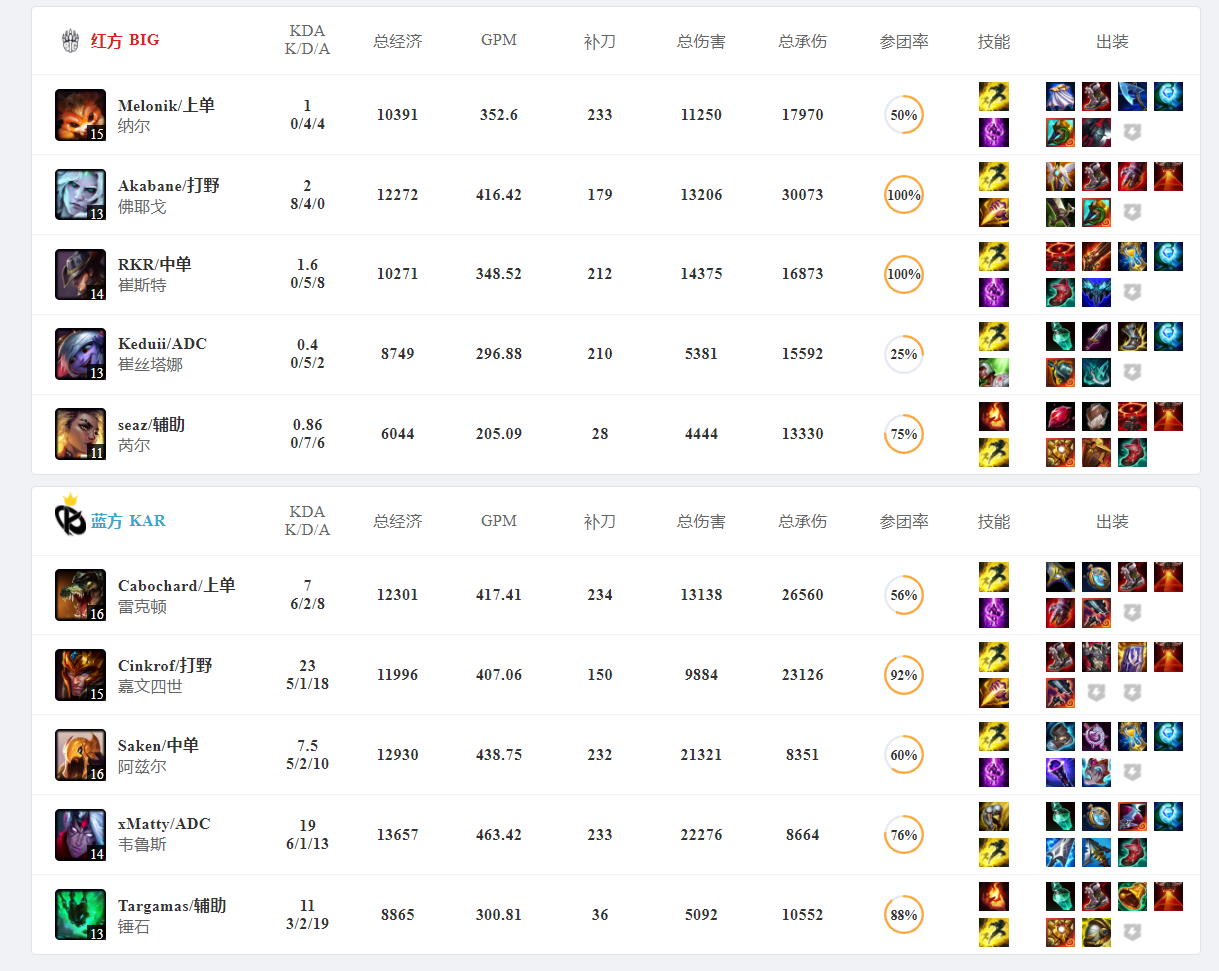Click Cinkrof's Smite summoner spell icon
The image size is (1219, 971).
click(x=994, y=691)
